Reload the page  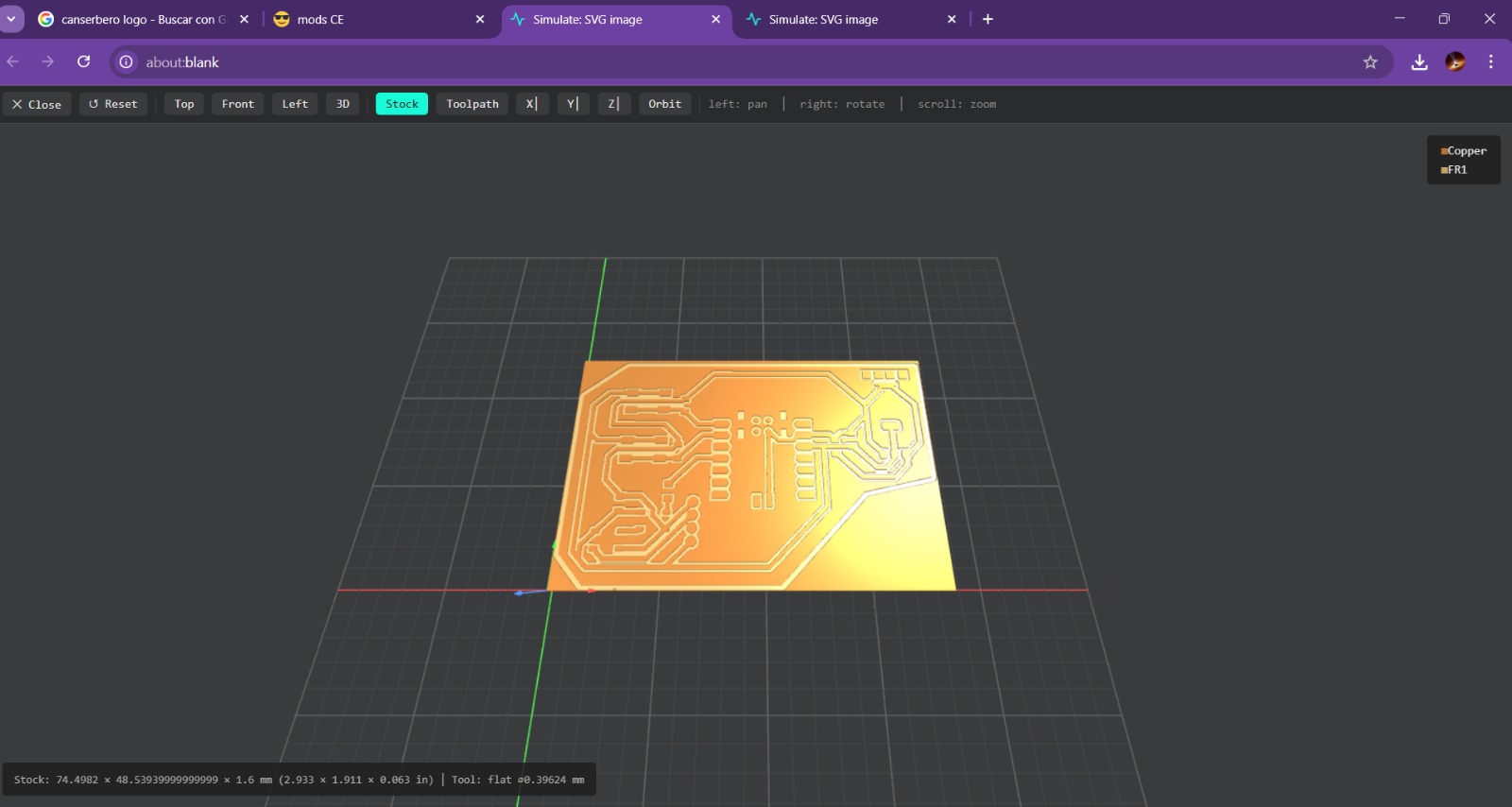click(84, 62)
